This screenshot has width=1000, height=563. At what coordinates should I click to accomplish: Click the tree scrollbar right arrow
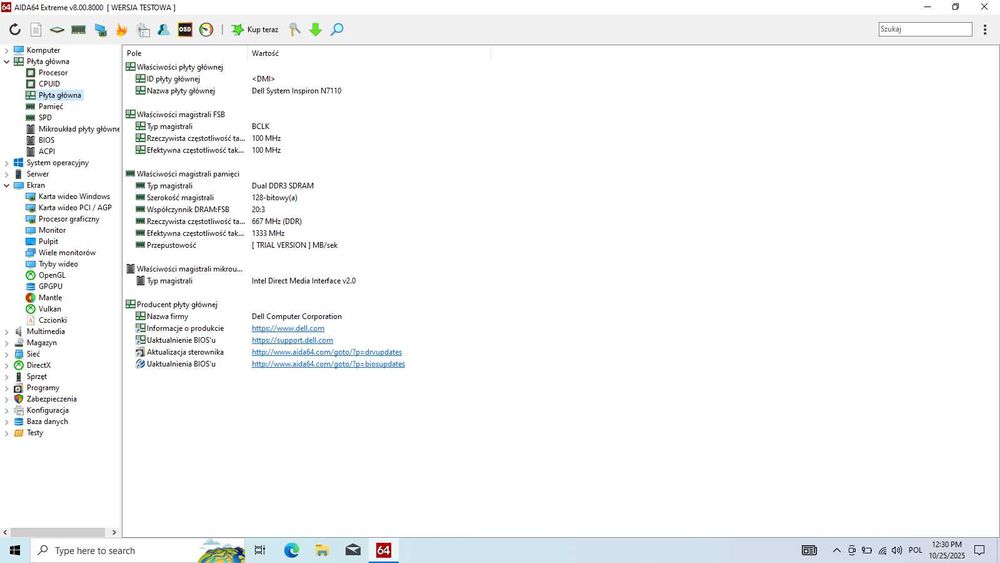114,532
